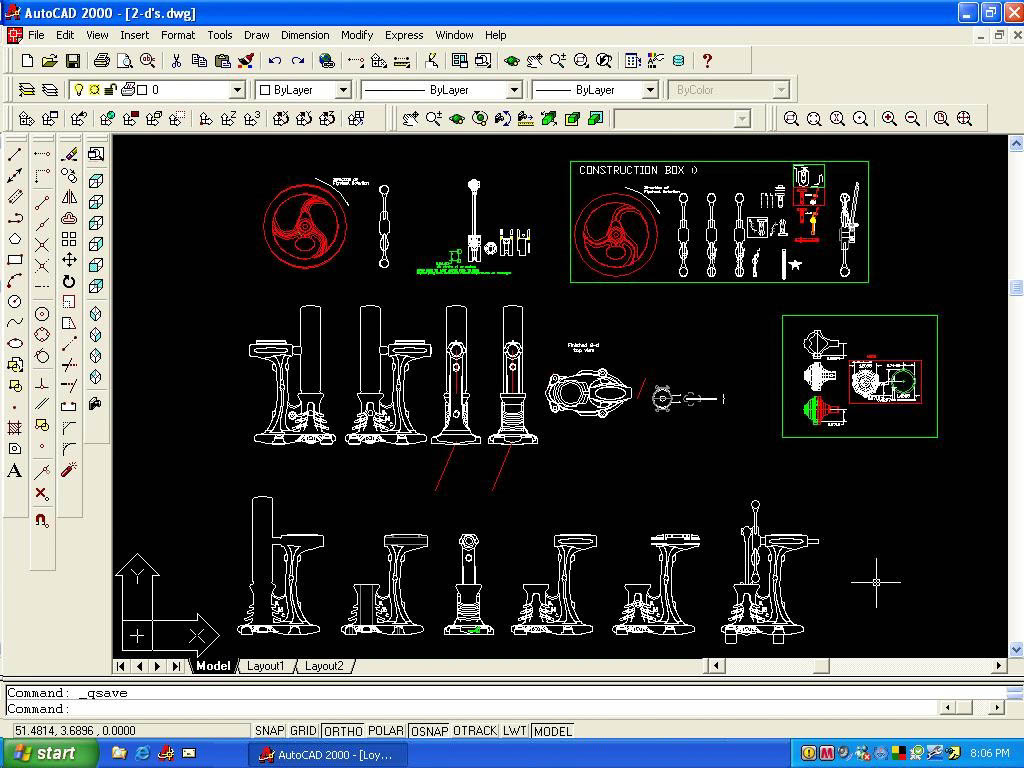Click the Zoom In magnifier icon
Screen dimensions: 1024x768
pyautogui.click(x=889, y=119)
